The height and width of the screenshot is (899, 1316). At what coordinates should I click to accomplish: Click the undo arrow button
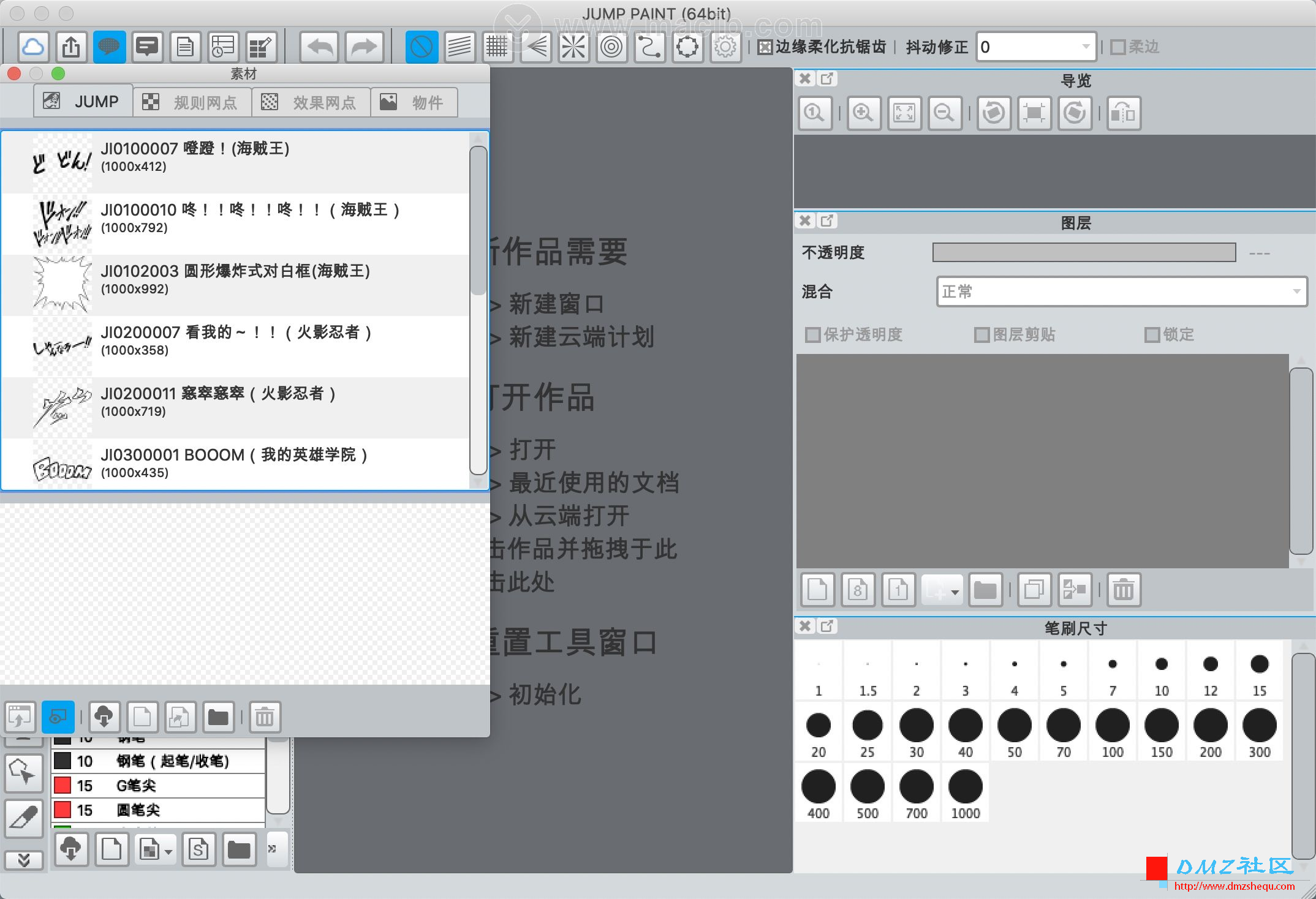(x=320, y=47)
